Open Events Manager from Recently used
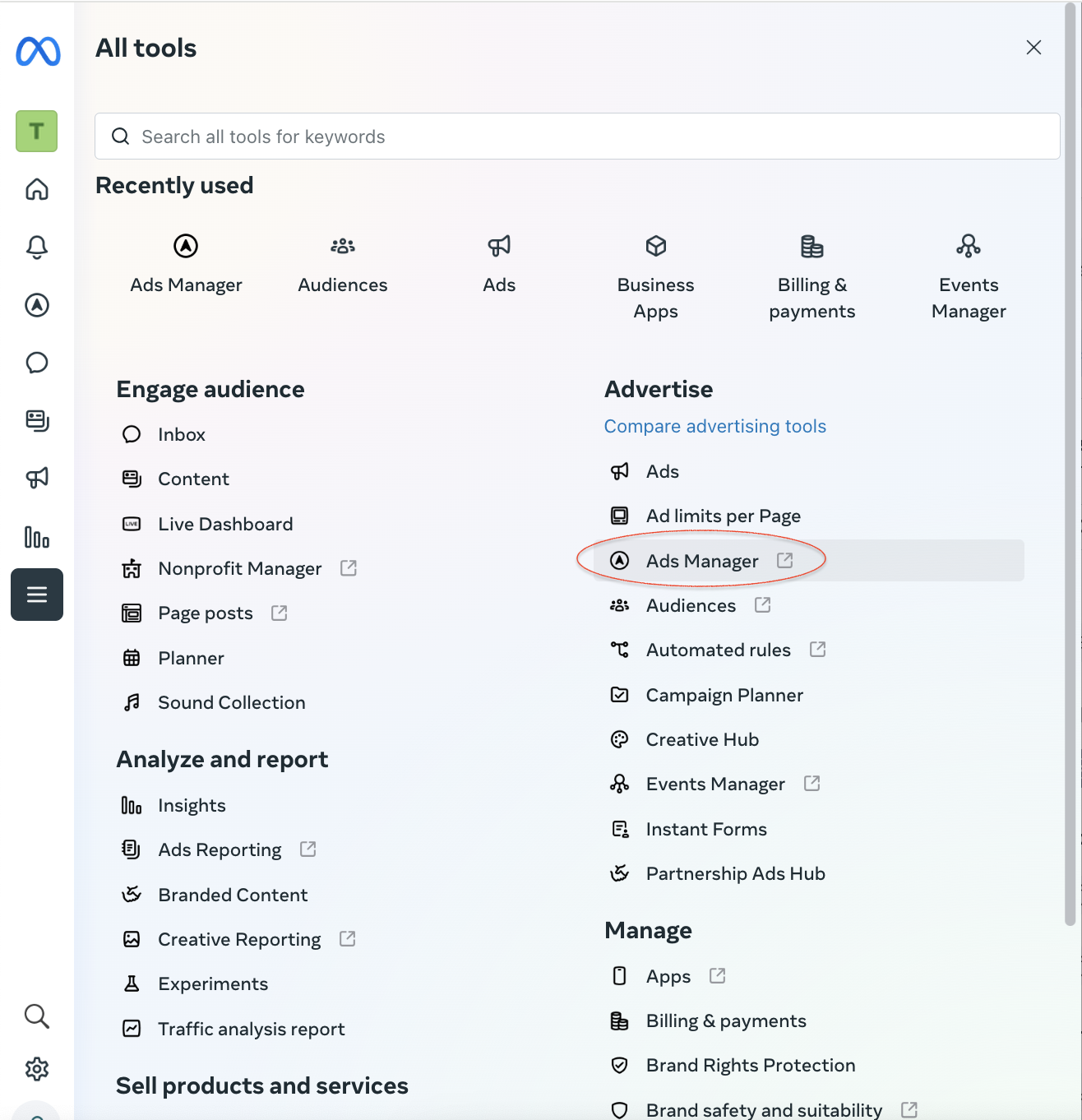Image resolution: width=1082 pixels, height=1120 pixels. click(969, 277)
